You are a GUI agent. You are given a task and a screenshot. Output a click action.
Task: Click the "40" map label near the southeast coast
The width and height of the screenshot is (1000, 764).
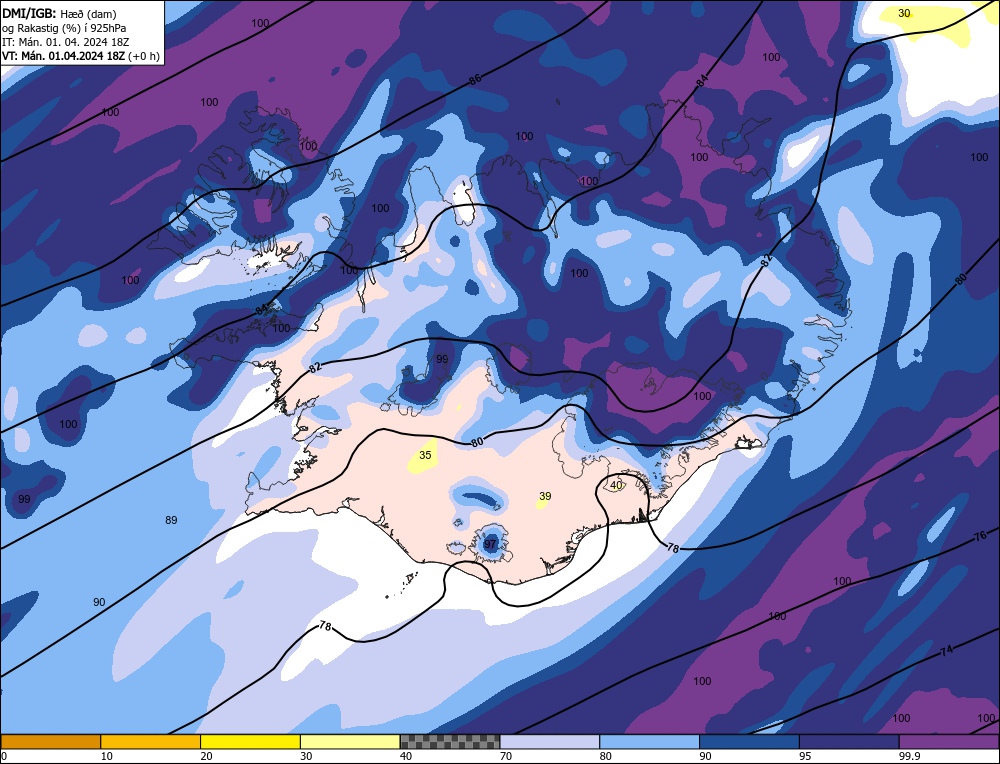(616, 485)
